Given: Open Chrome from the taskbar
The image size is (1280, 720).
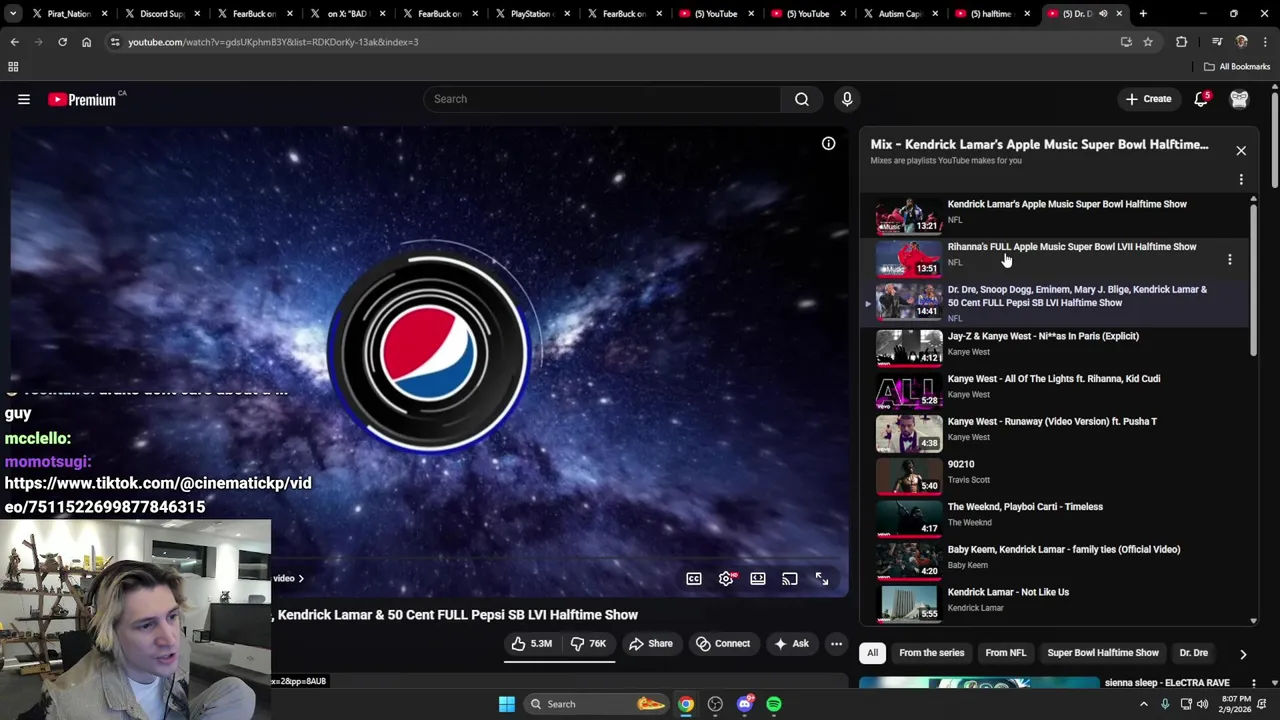Looking at the screenshot, I should coord(686,704).
